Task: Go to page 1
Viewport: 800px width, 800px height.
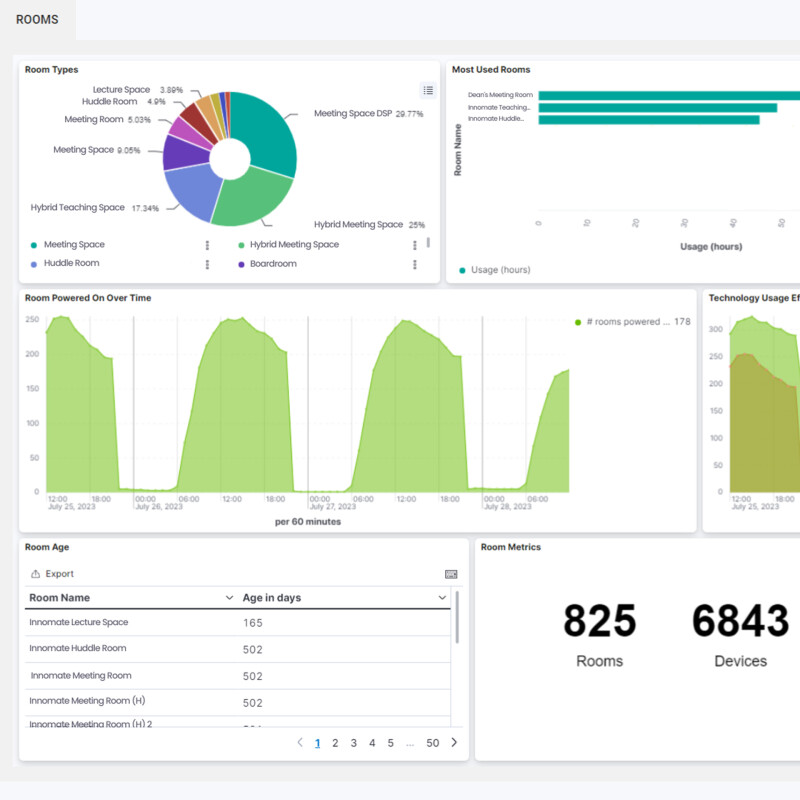Action: tap(317, 743)
